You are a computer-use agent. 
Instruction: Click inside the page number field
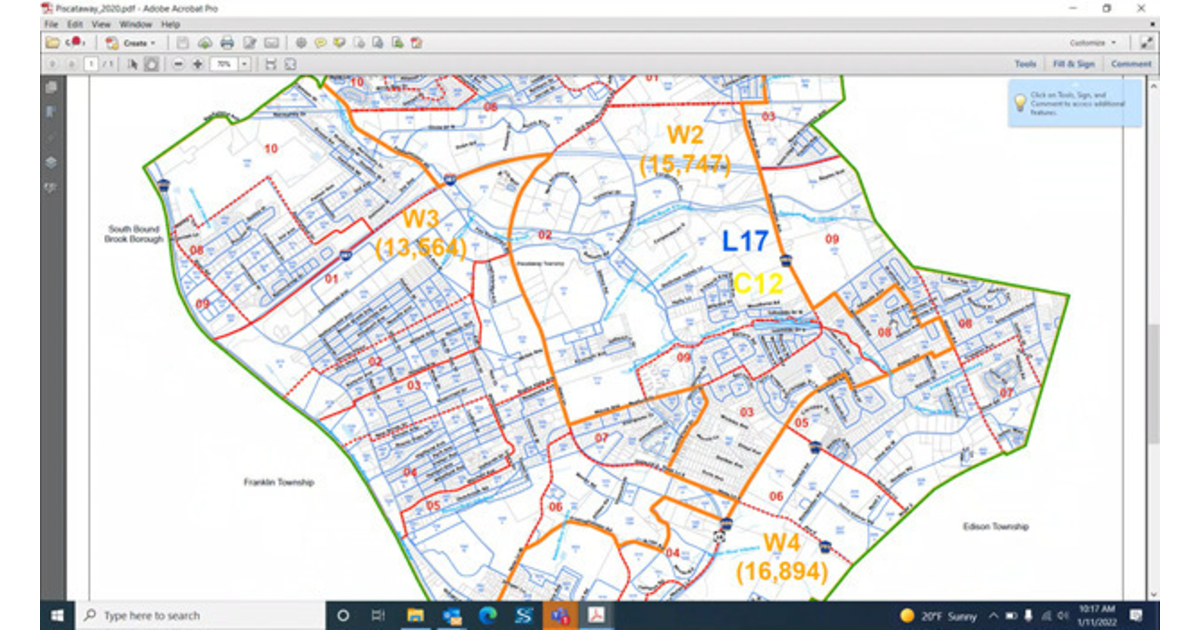(90, 63)
